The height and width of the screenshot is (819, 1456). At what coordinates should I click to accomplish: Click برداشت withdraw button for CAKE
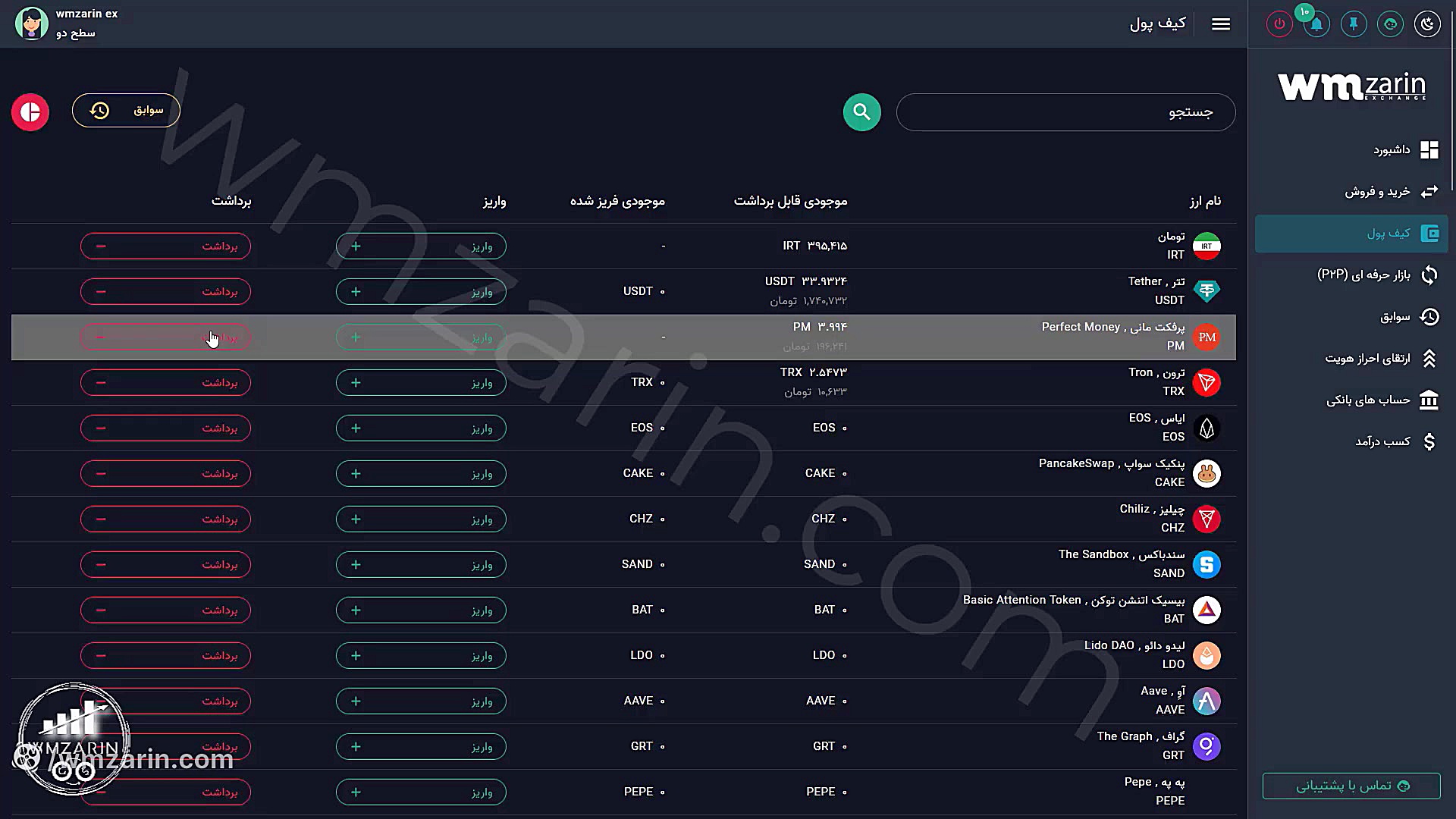tap(165, 473)
